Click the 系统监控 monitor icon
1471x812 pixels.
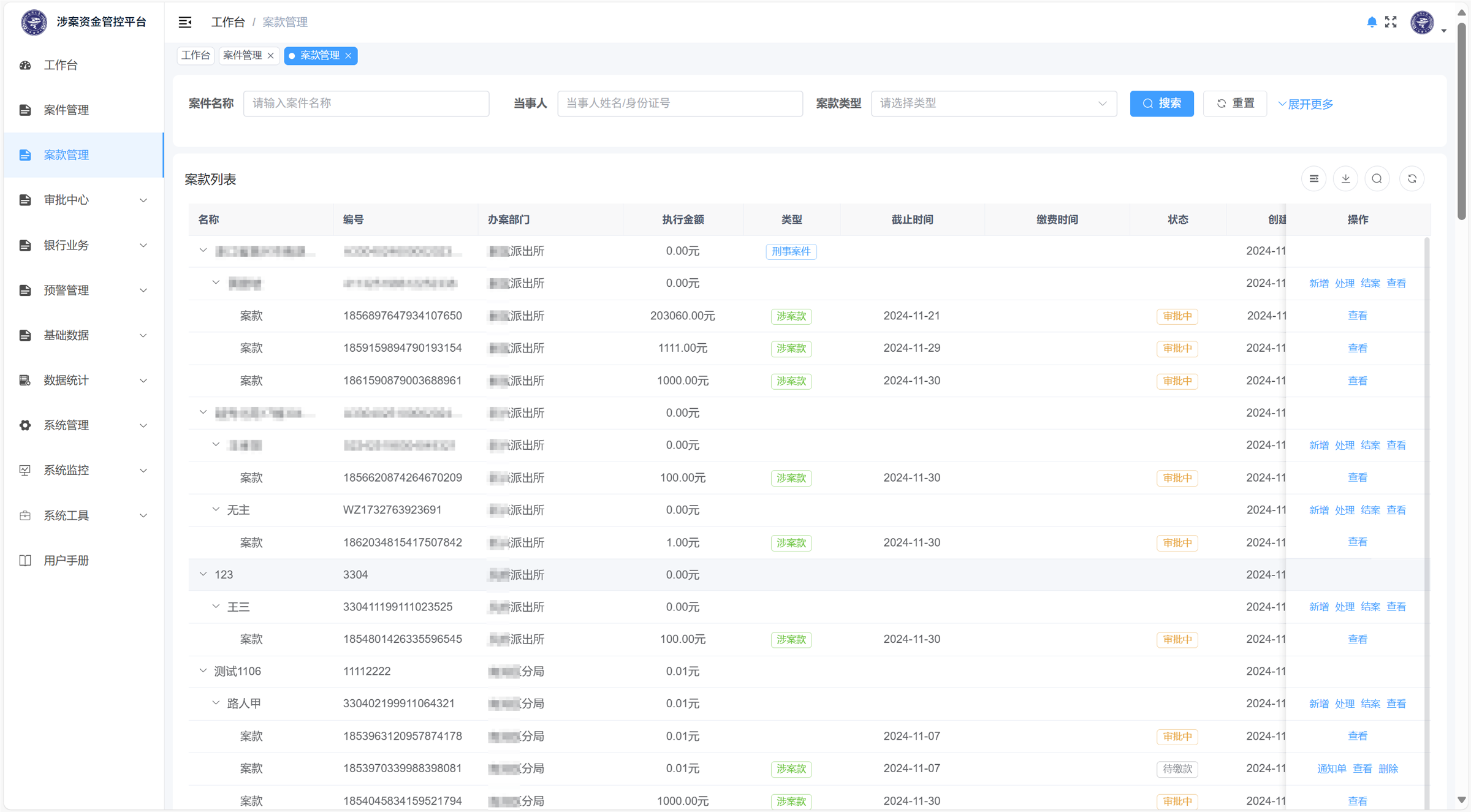[25, 471]
